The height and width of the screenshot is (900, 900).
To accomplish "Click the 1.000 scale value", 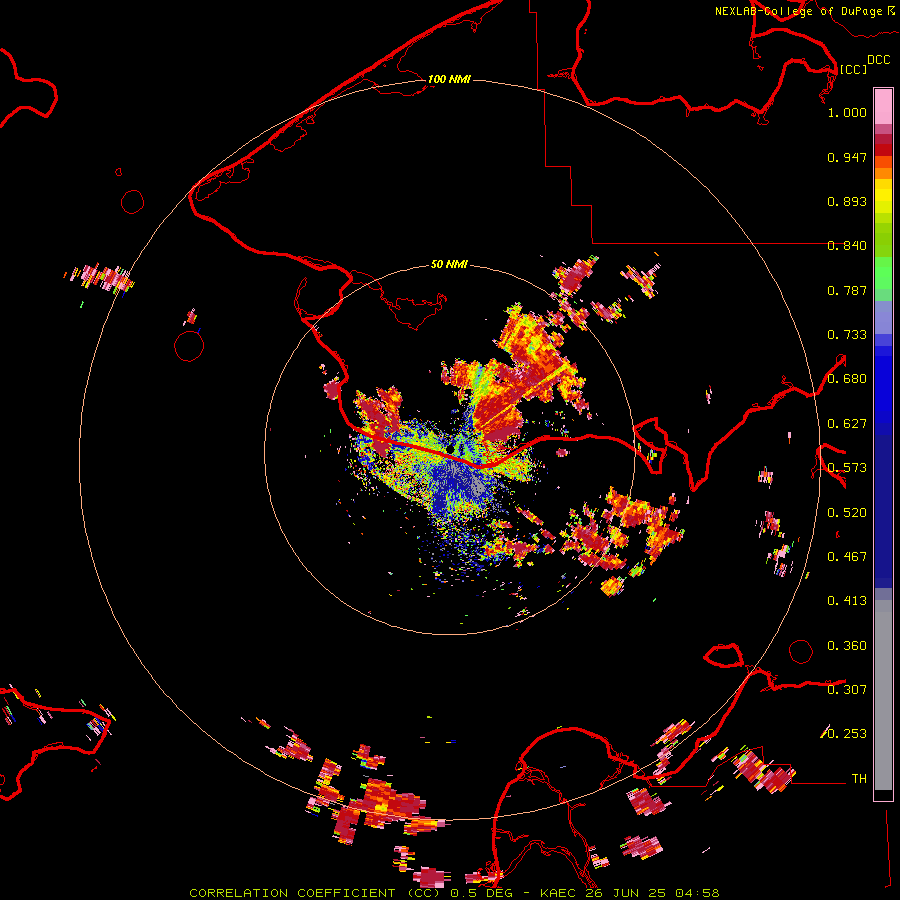I will pyautogui.click(x=847, y=112).
